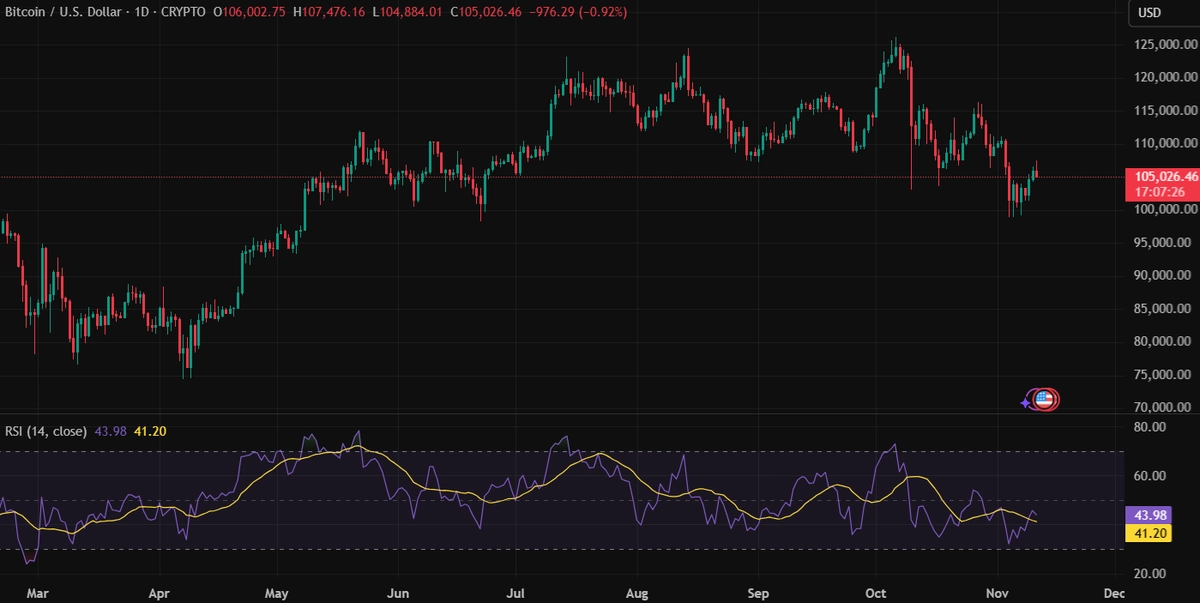The width and height of the screenshot is (1200, 603).
Task: Click the Jul label on the time axis
Action: [x=517, y=593]
